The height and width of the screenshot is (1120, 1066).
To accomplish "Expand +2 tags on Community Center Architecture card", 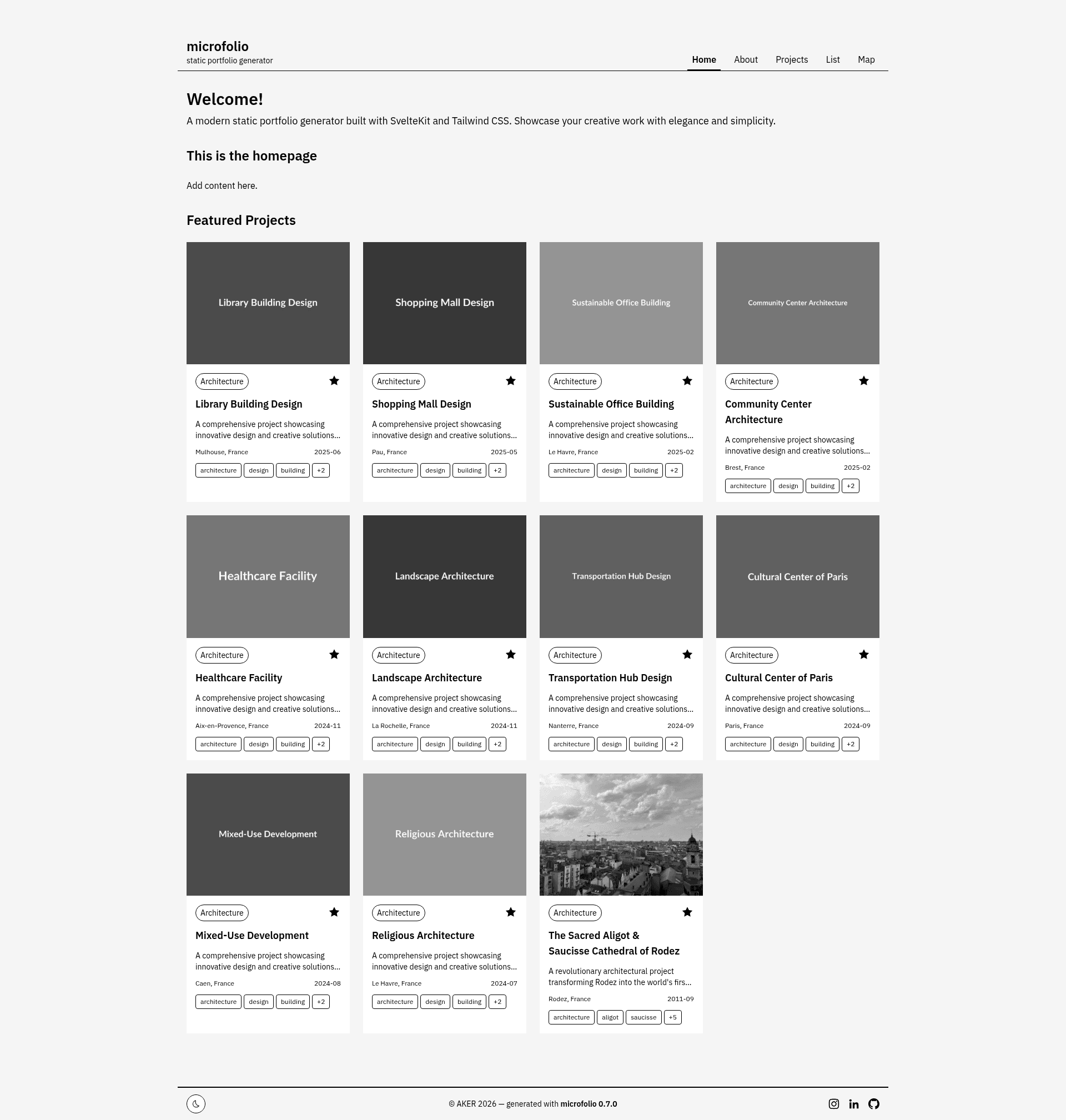I will 850,486.
